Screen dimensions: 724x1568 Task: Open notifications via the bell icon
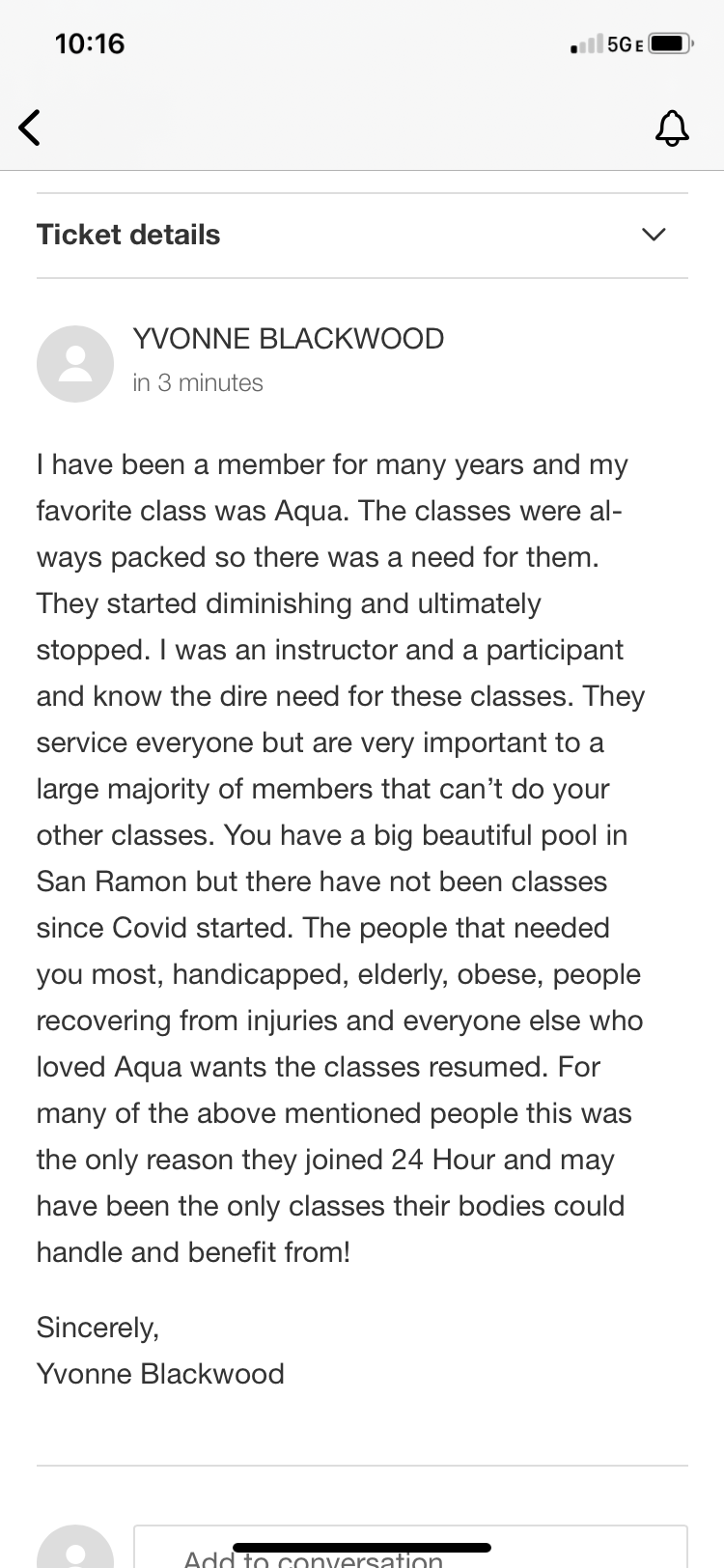coord(672,126)
